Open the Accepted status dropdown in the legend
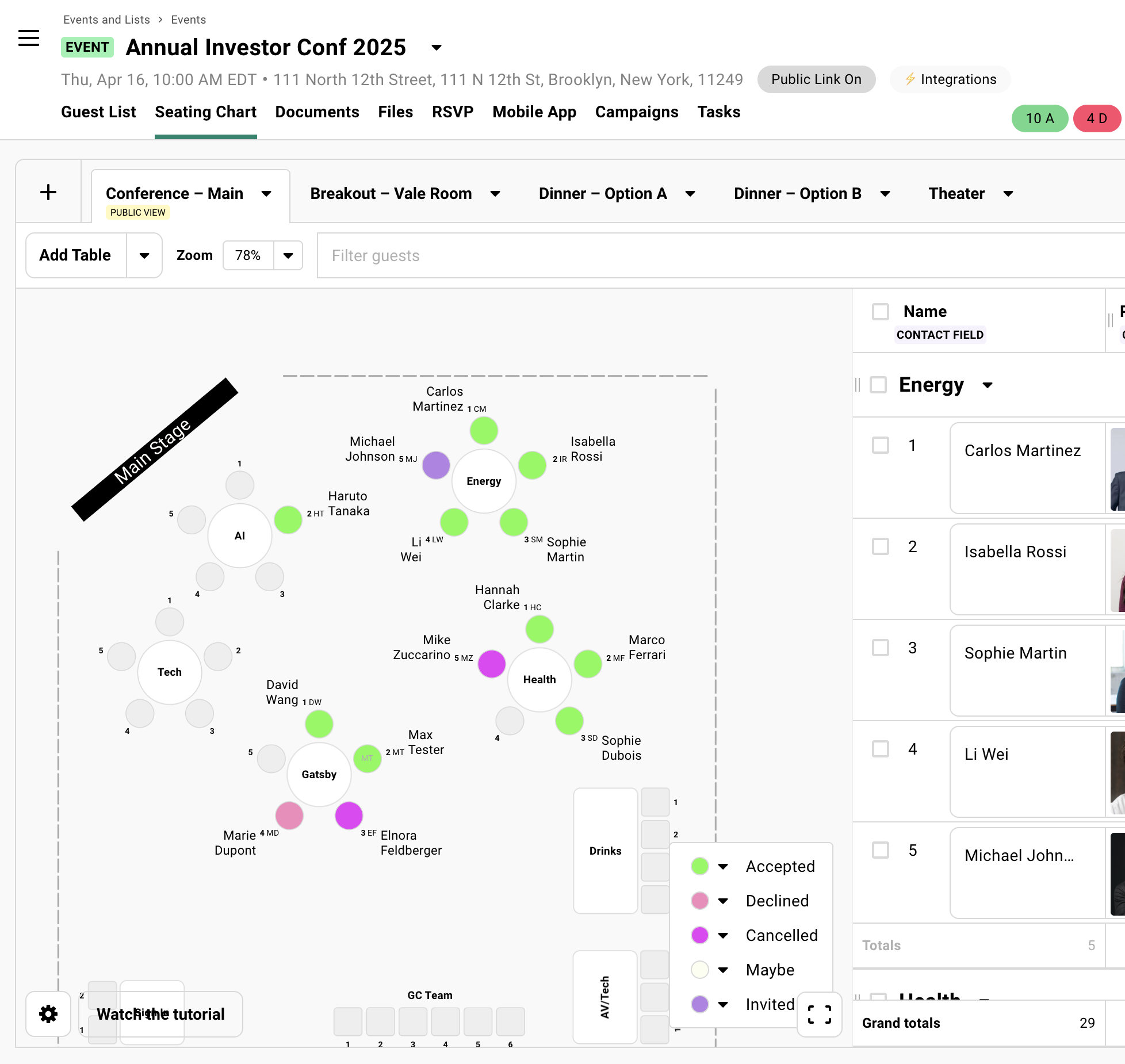 pyautogui.click(x=723, y=866)
